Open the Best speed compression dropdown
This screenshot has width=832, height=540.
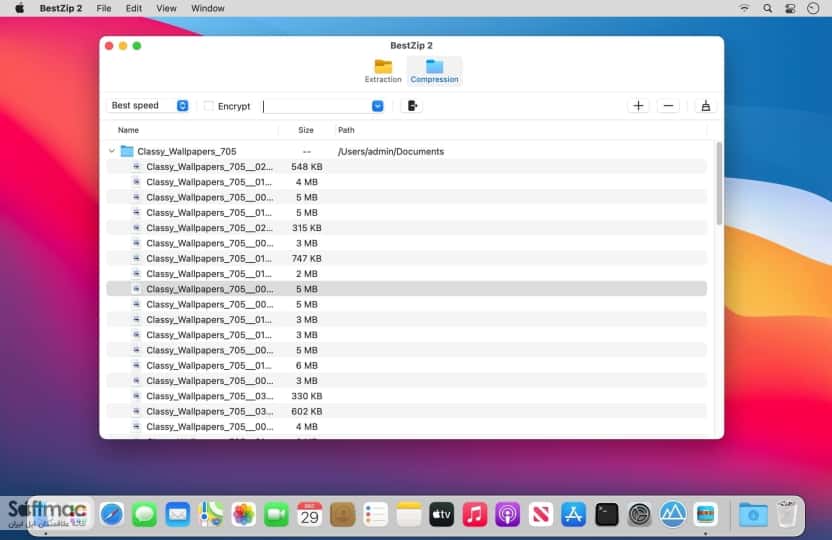tap(149, 106)
